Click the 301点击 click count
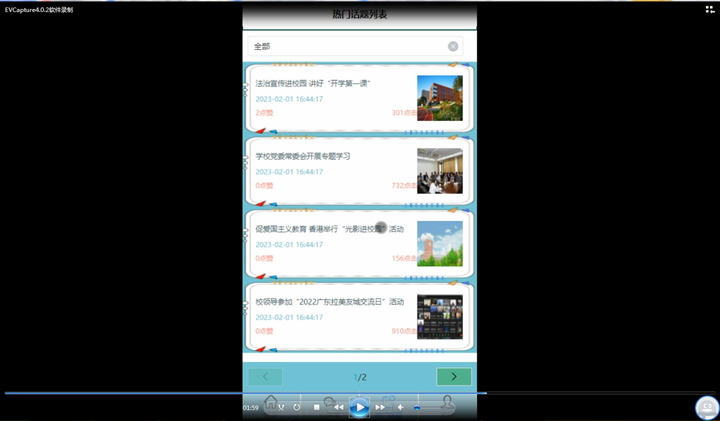The image size is (720, 421). pos(404,113)
